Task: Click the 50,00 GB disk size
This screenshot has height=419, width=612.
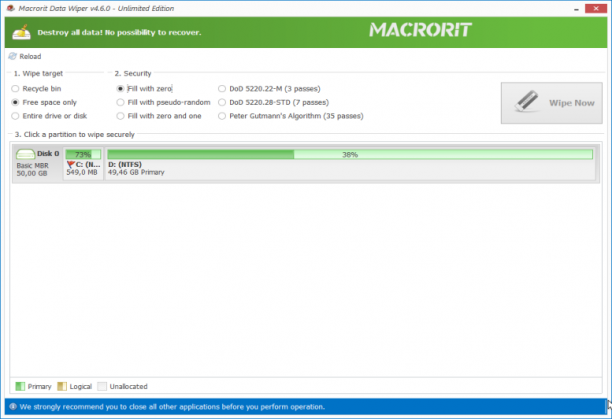Action: coord(32,173)
